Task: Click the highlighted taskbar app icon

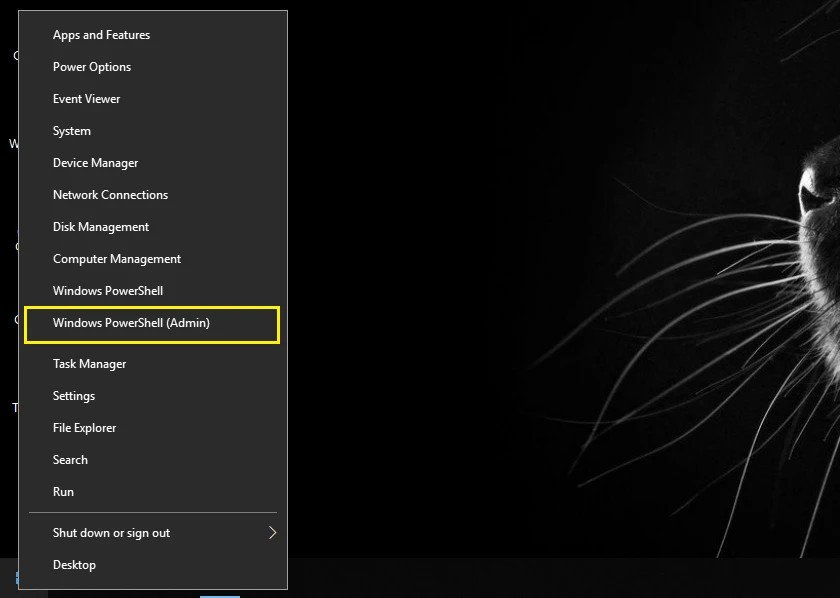Action: click(x=218, y=594)
